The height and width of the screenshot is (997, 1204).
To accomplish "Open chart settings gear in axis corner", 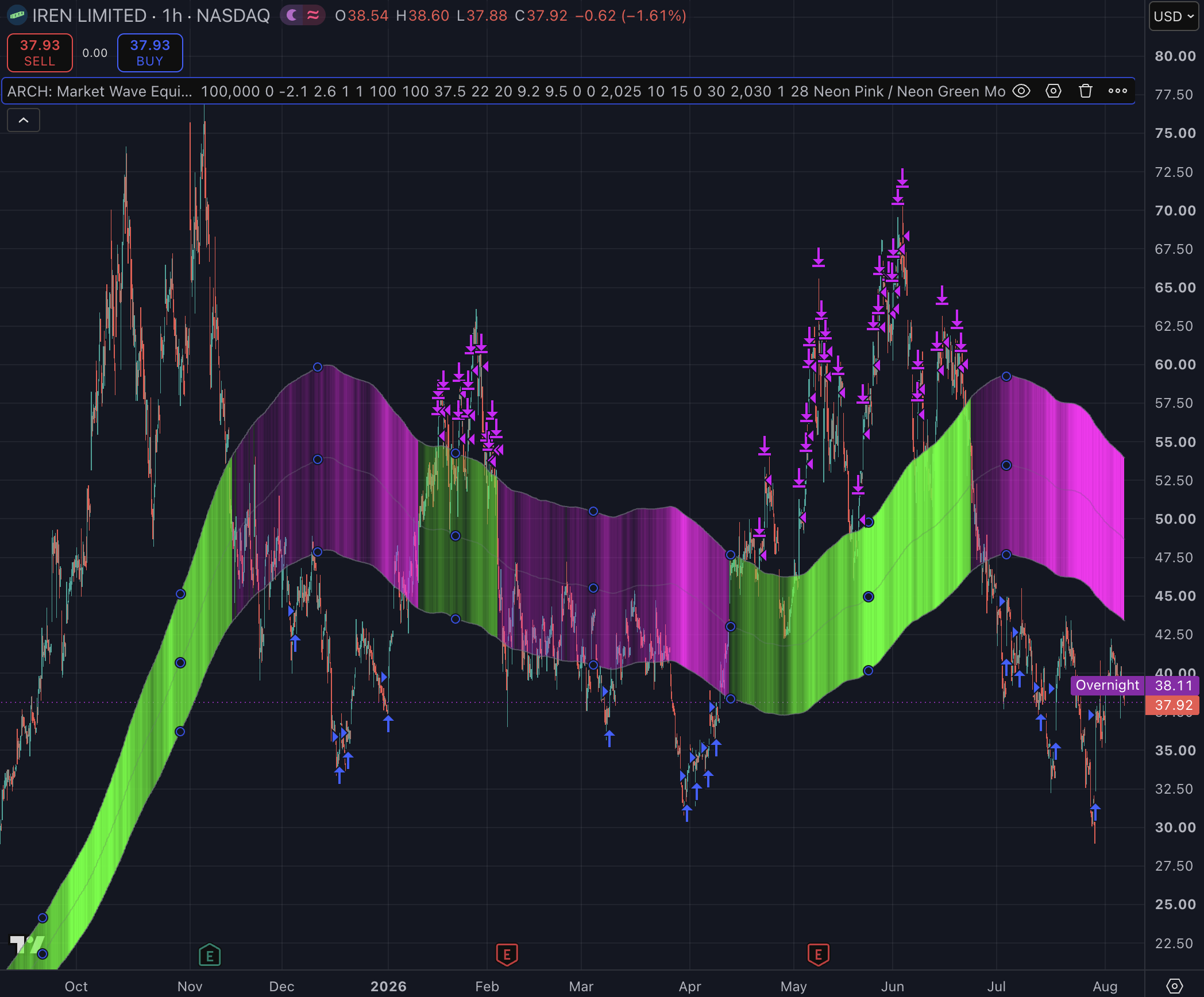I will [1175, 986].
